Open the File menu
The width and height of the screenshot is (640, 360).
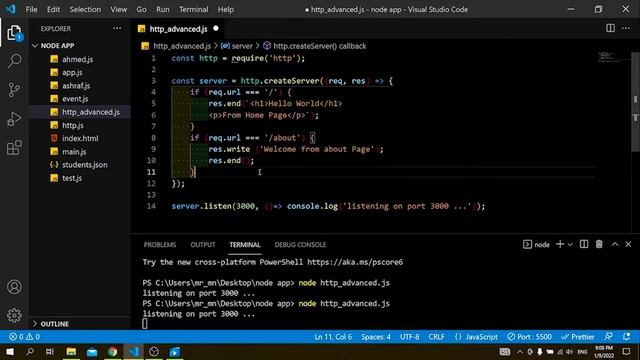pyautogui.click(x=31, y=9)
